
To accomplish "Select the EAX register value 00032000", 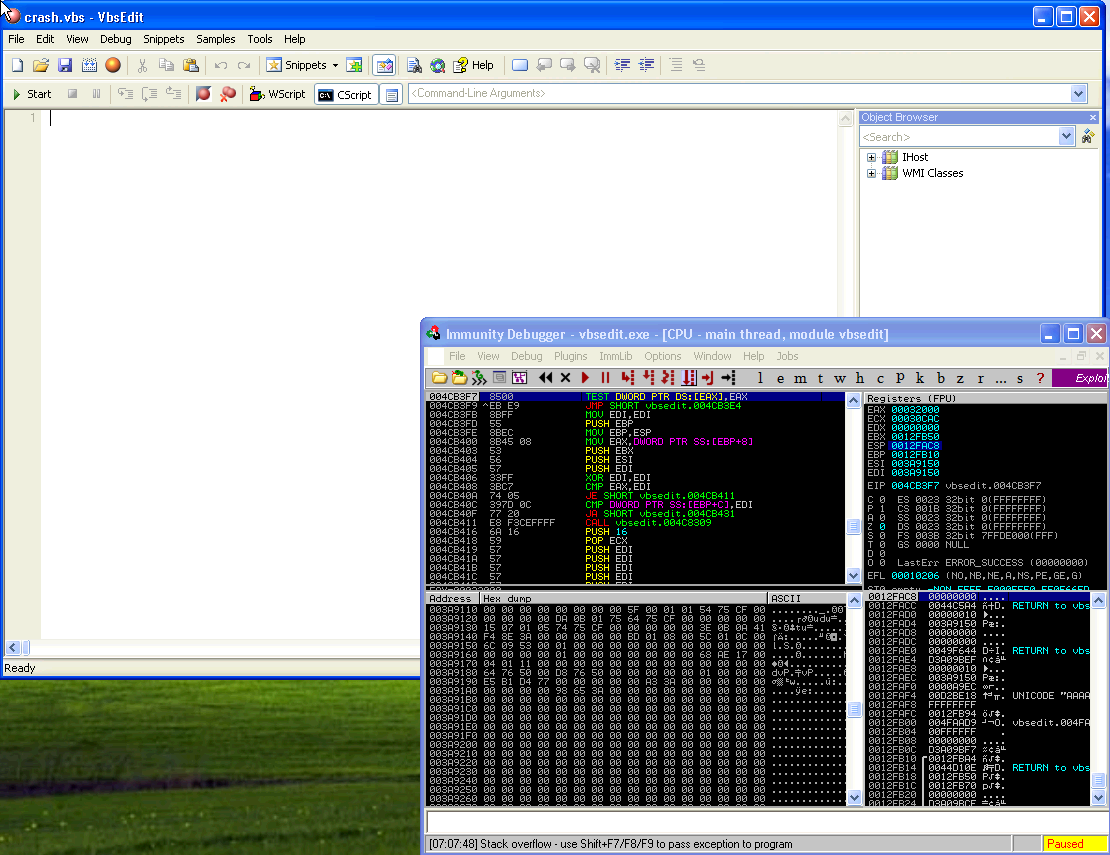I will click(915, 410).
